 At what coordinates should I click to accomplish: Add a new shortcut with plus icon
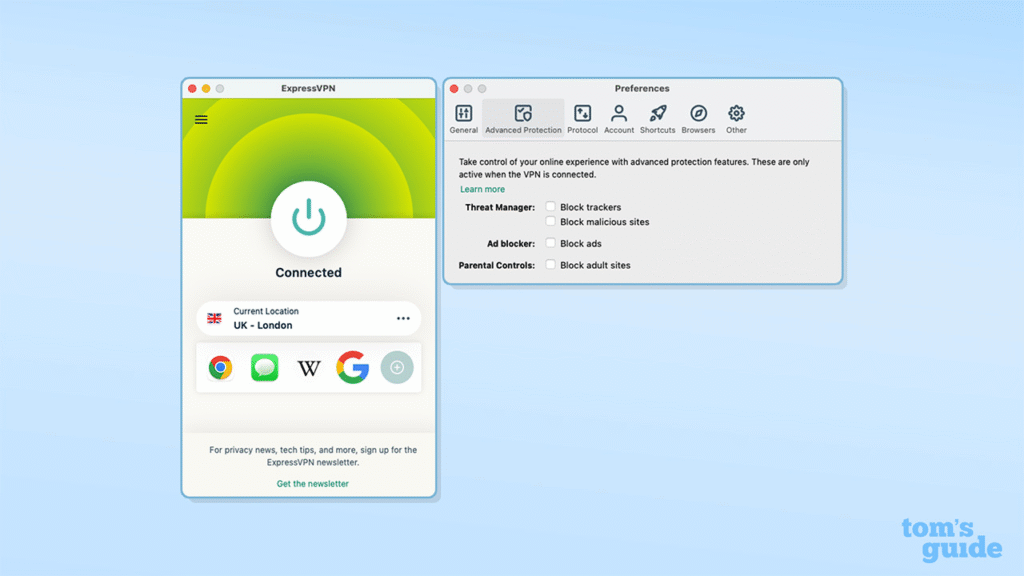397,368
